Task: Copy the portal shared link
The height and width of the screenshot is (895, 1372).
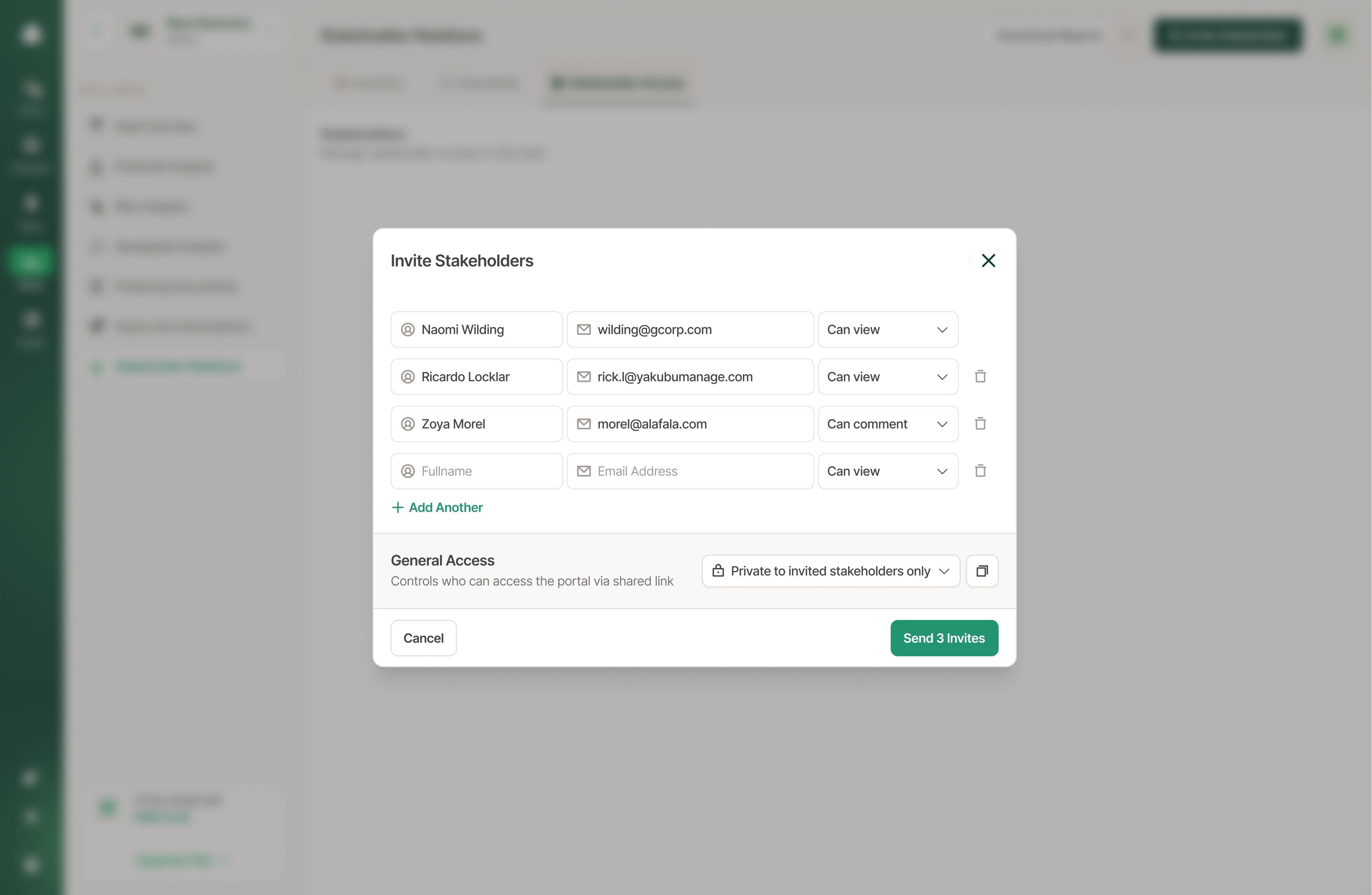Action: coord(982,571)
